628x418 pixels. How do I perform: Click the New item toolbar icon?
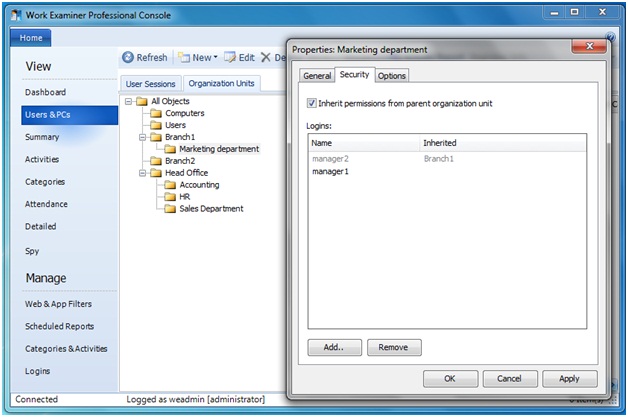(x=184, y=58)
